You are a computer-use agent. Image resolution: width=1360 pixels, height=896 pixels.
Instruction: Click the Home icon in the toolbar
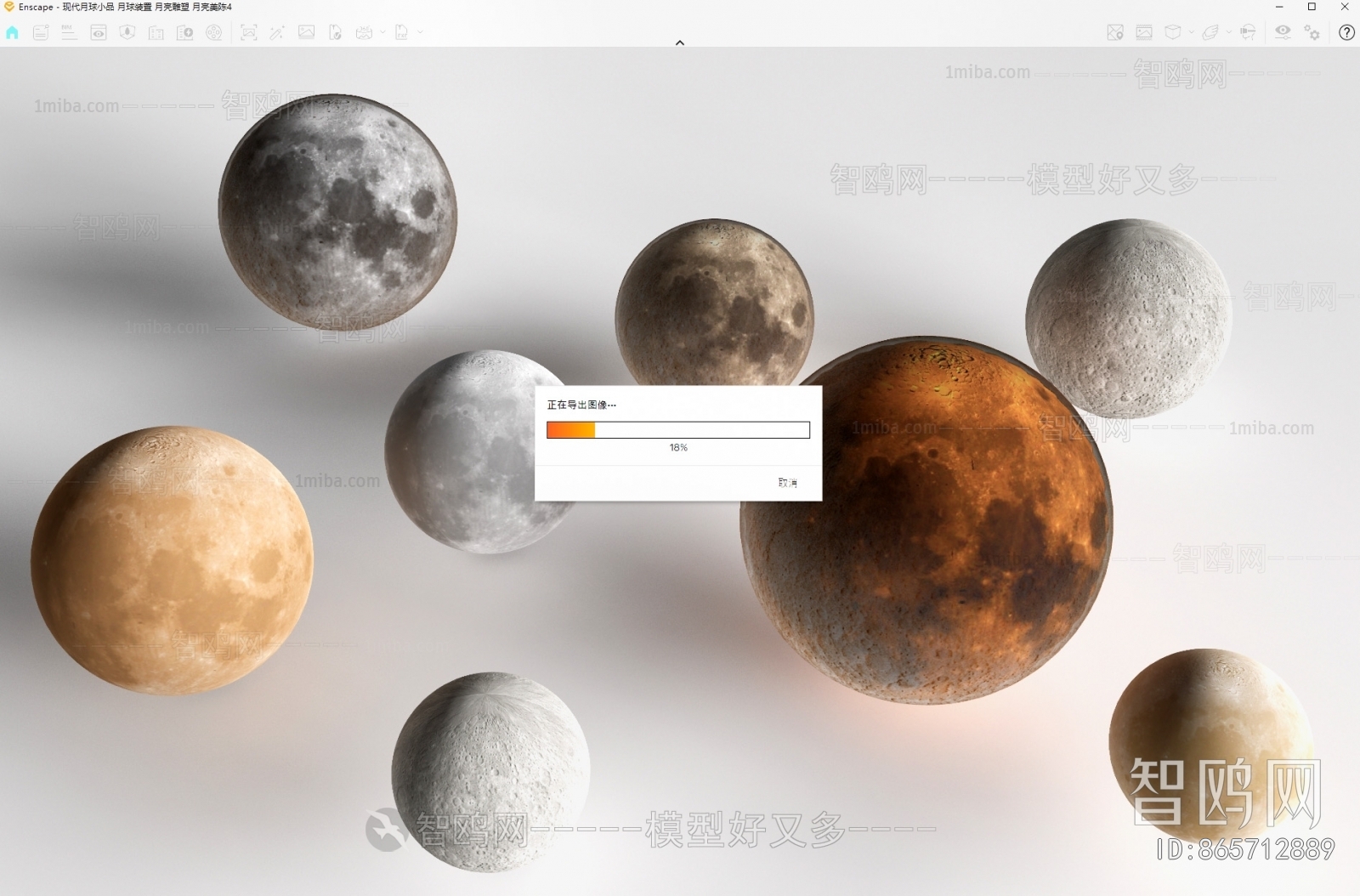[x=12, y=32]
